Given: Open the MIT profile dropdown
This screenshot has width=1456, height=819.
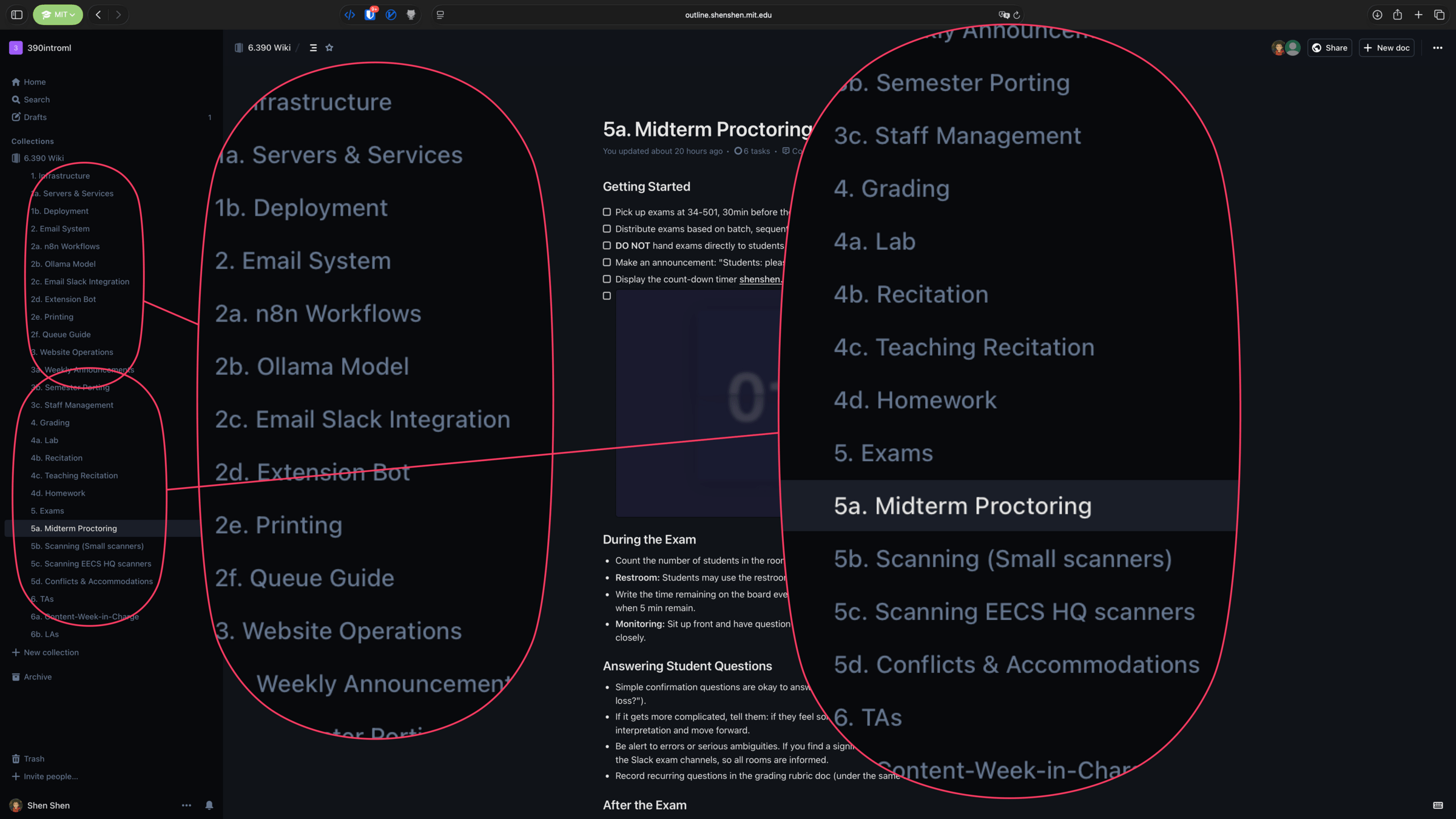Looking at the screenshot, I should coord(58,15).
